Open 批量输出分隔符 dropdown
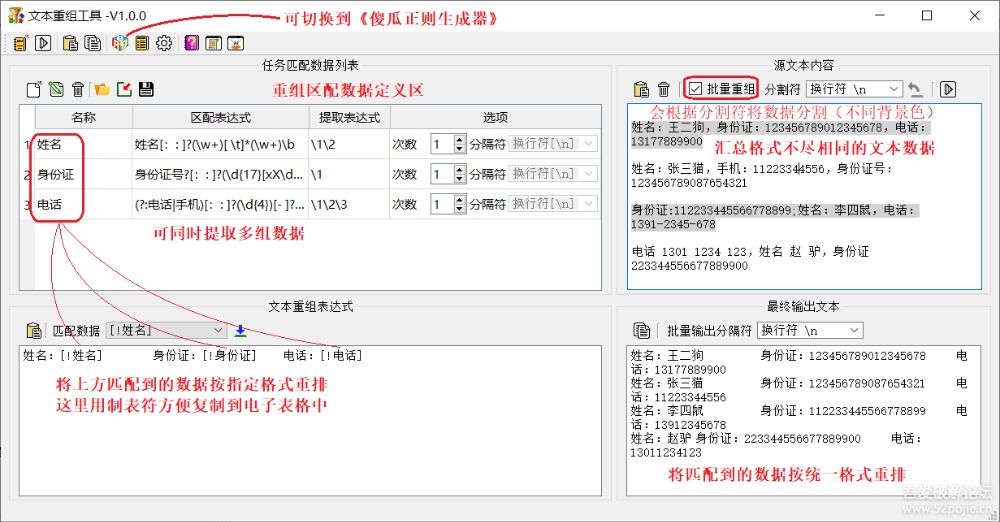1000x522 pixels. pos(810,330)
